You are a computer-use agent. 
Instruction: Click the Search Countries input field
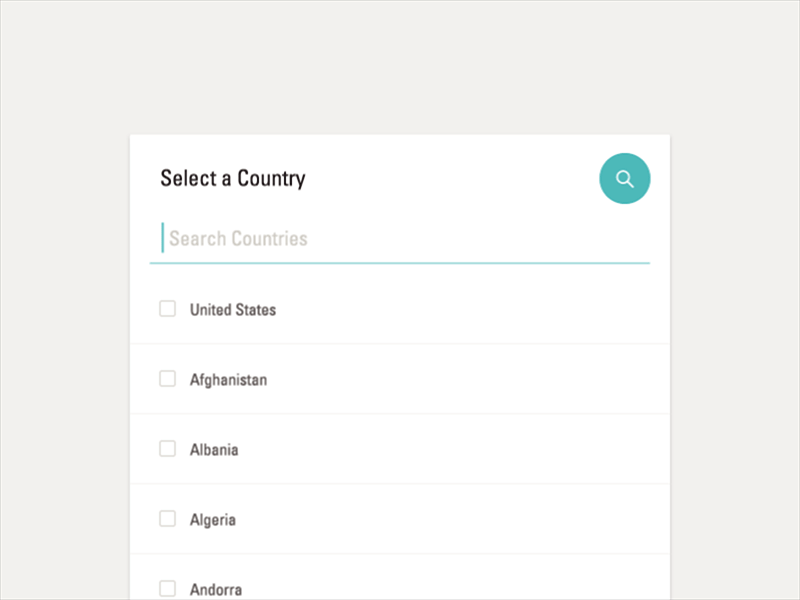point(400,239)
